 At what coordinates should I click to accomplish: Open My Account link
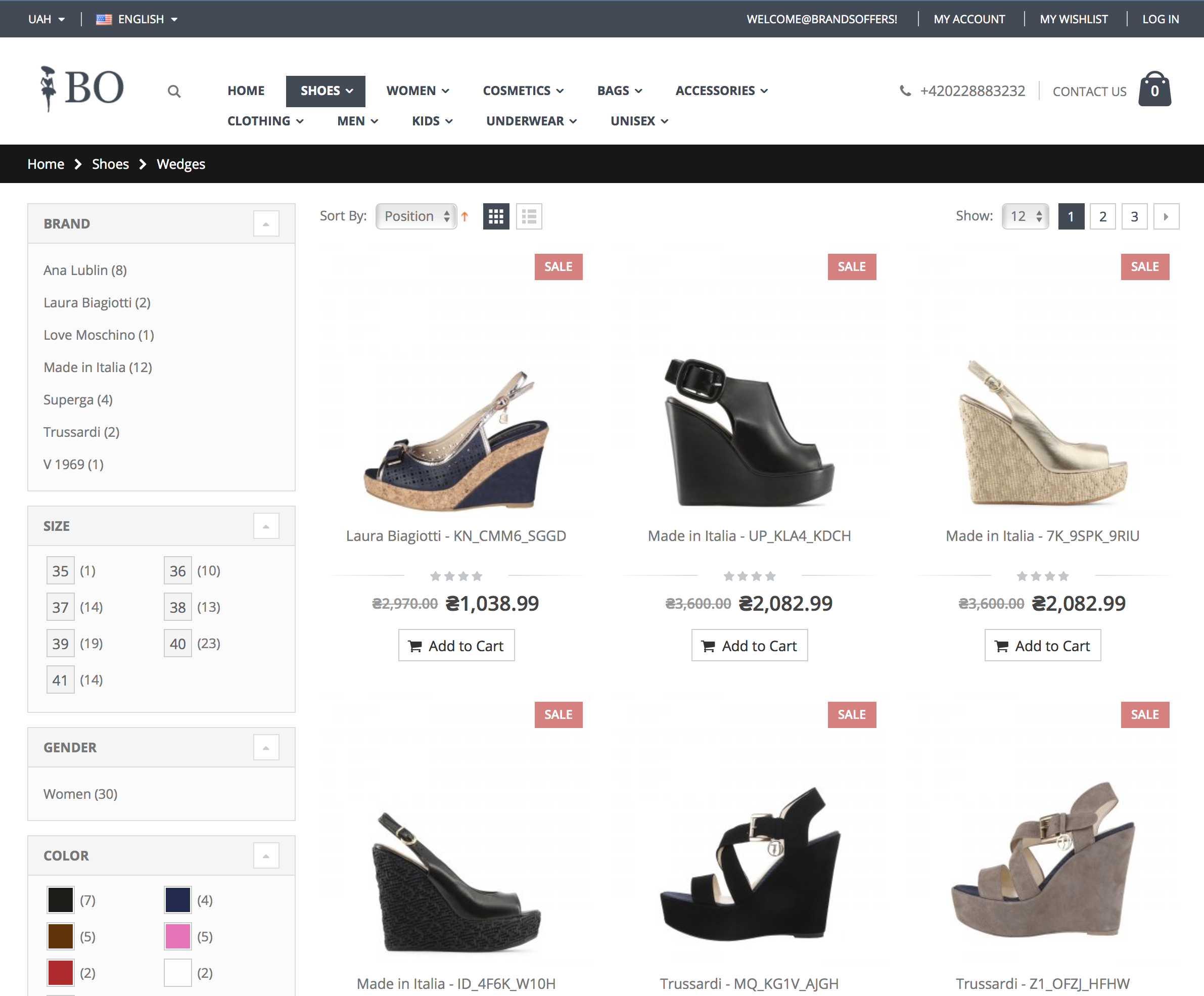(969, 20)
